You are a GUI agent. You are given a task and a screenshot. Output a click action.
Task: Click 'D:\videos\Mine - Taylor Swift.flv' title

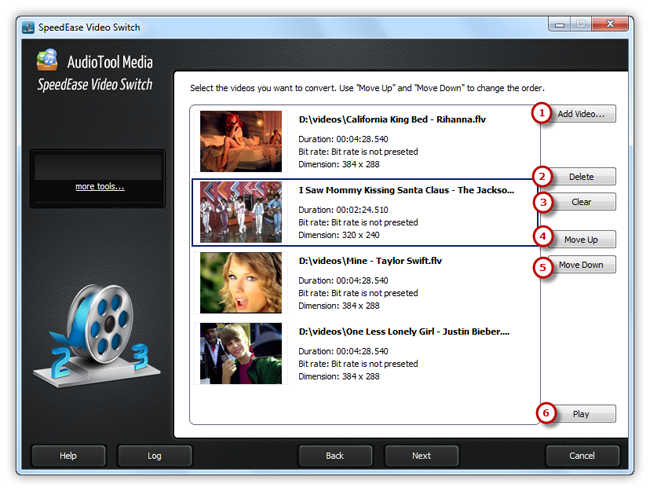370,261
